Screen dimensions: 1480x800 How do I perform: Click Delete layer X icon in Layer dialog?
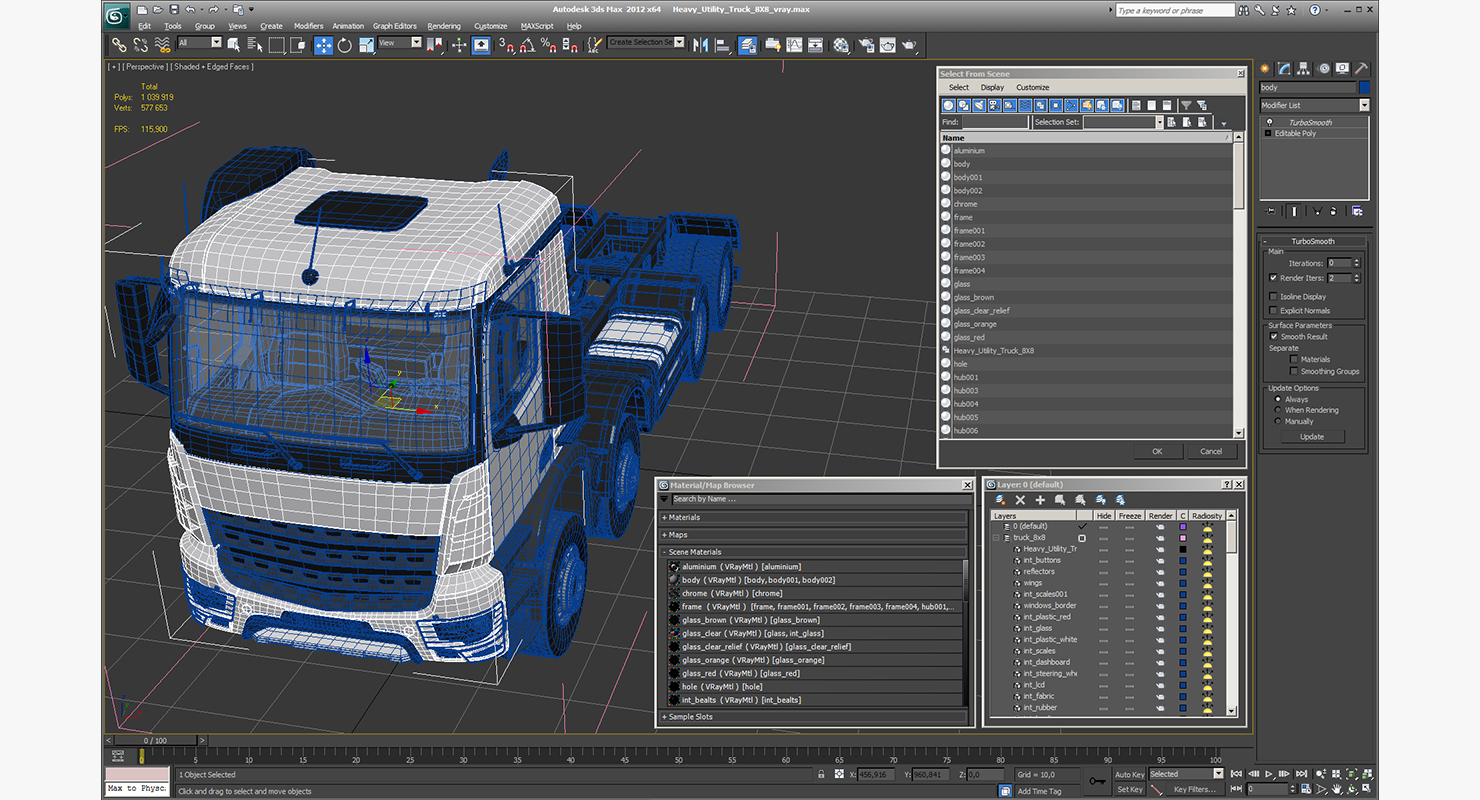pos(1020,499)
